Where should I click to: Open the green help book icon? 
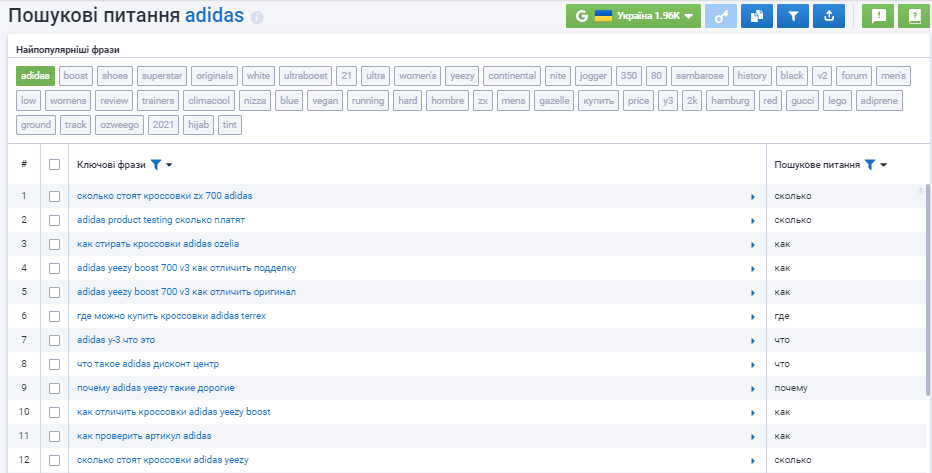914,16
